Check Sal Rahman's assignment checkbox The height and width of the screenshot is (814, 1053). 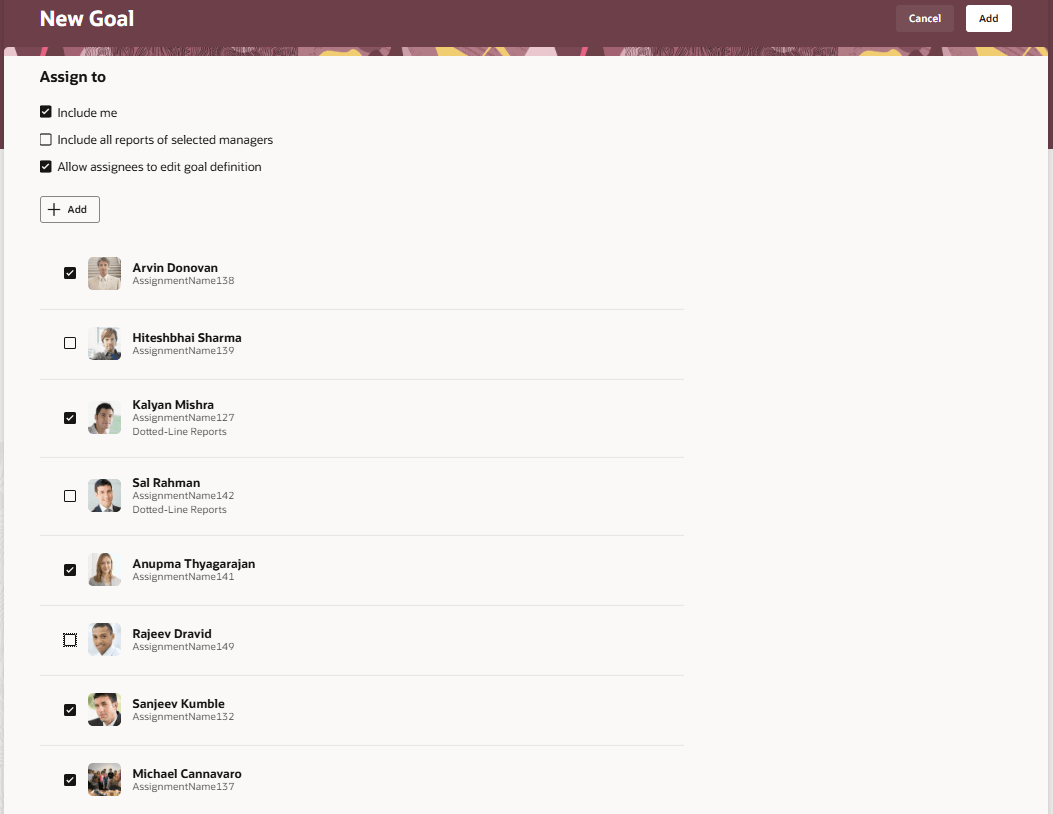(x=69, y=495)
